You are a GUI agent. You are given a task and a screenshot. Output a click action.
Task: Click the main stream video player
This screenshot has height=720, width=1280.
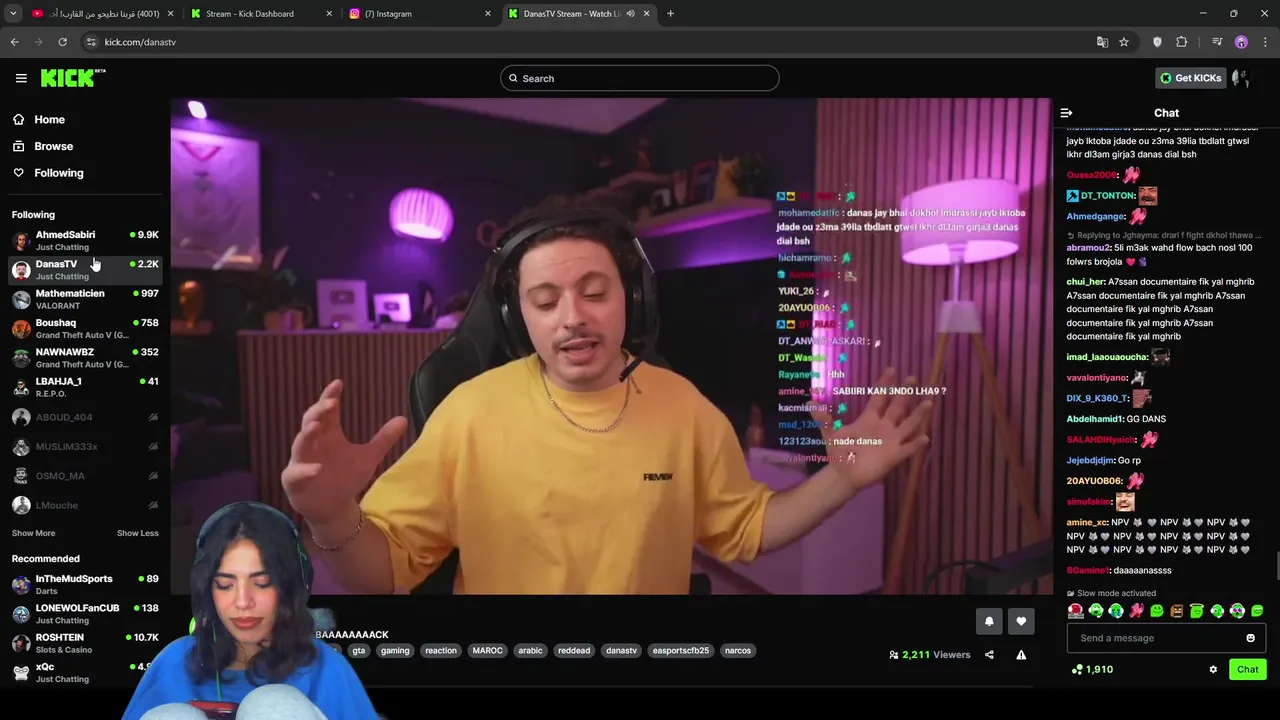pyautogui.click(x=611, y=346)
